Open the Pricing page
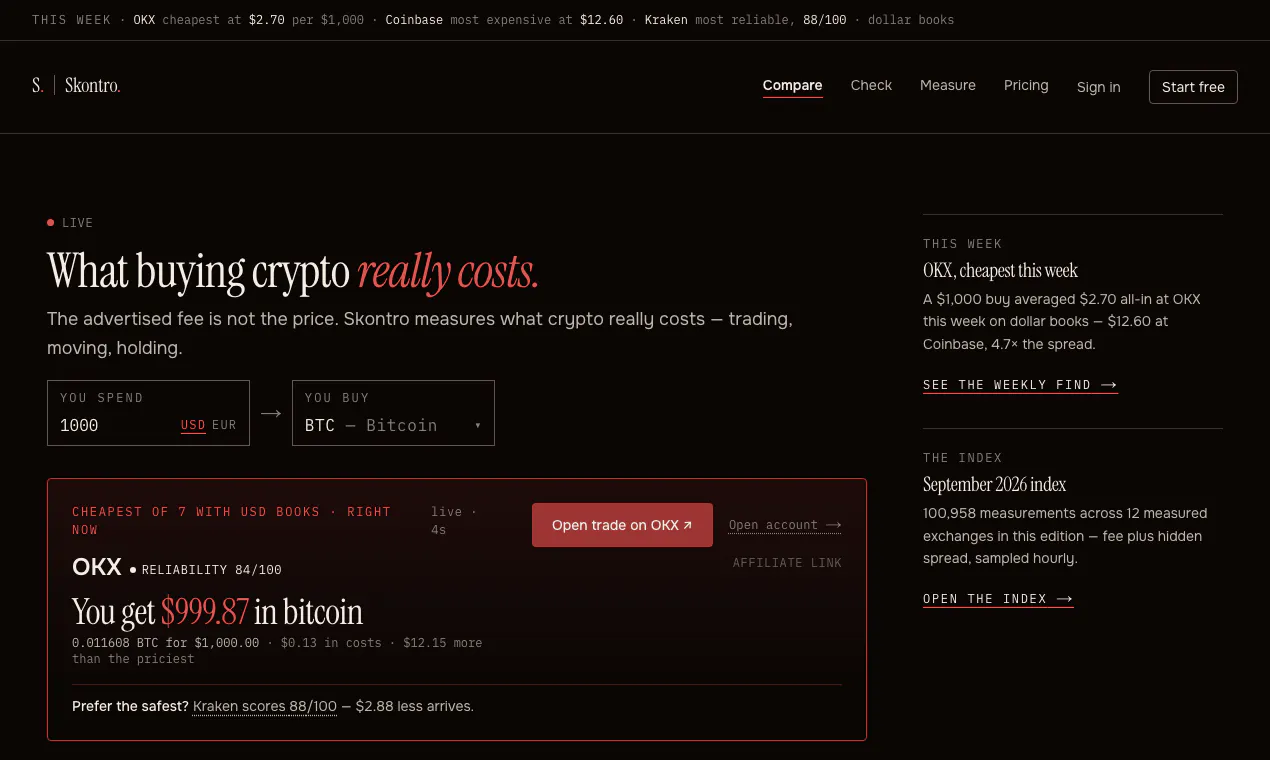Viewport: 1270px width, 760px height. [1026, 86]
